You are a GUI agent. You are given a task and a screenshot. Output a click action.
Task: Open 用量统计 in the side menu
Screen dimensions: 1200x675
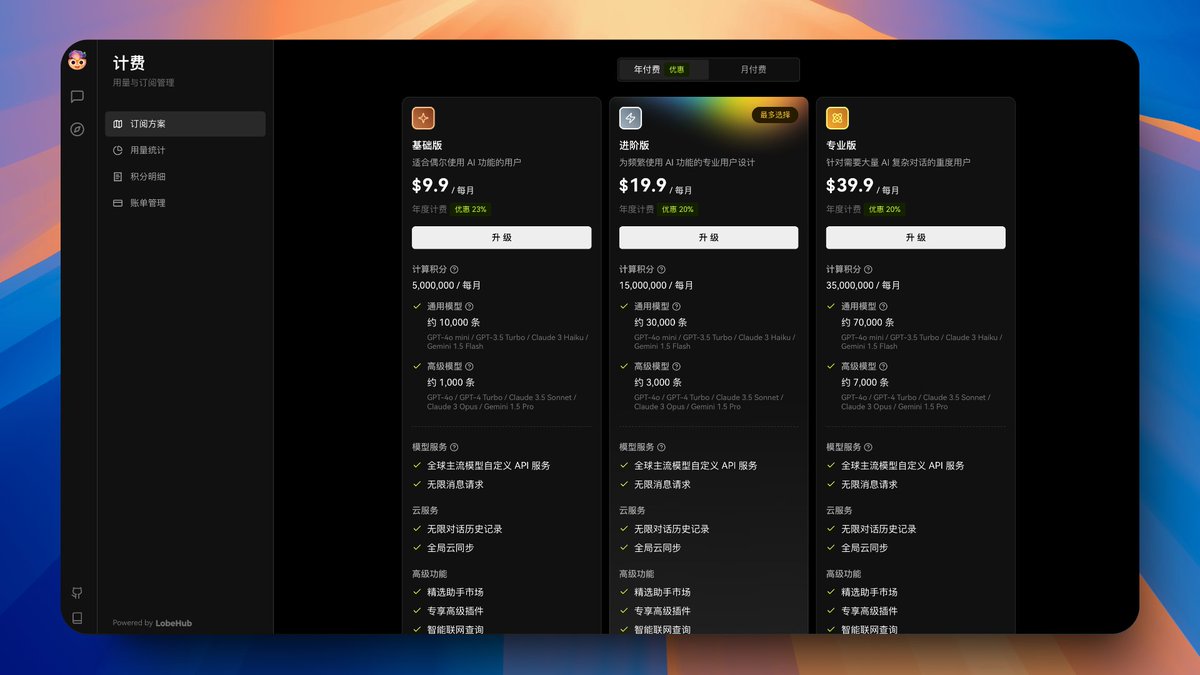coord(185,150)
